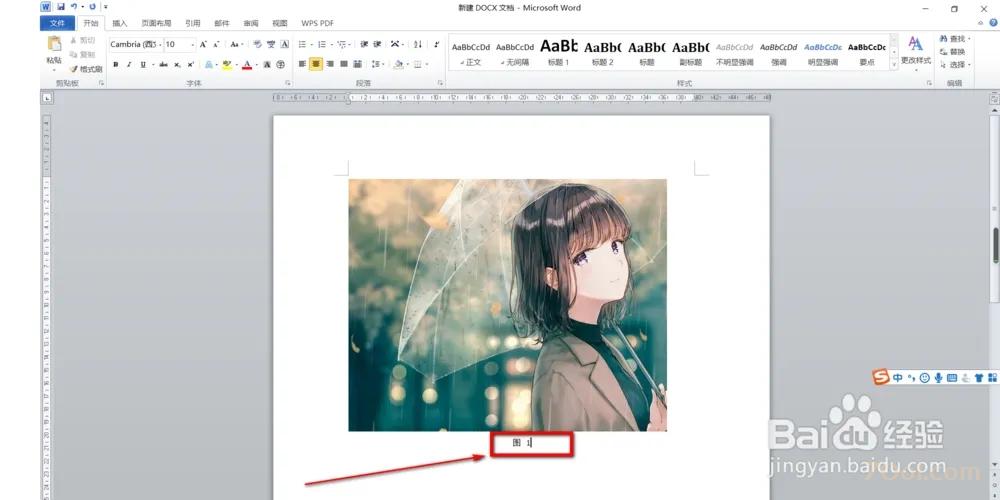Screen dimensions: 1000x500
Task: Click the Save icon in quick access toolbar
Action: pos(61,7)
